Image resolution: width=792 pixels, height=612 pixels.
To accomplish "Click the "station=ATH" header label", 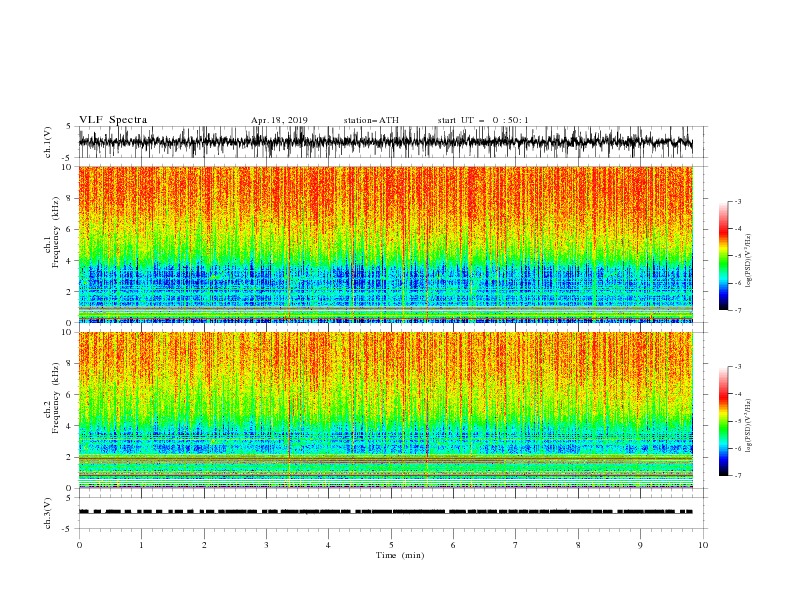I will point(371,120).
